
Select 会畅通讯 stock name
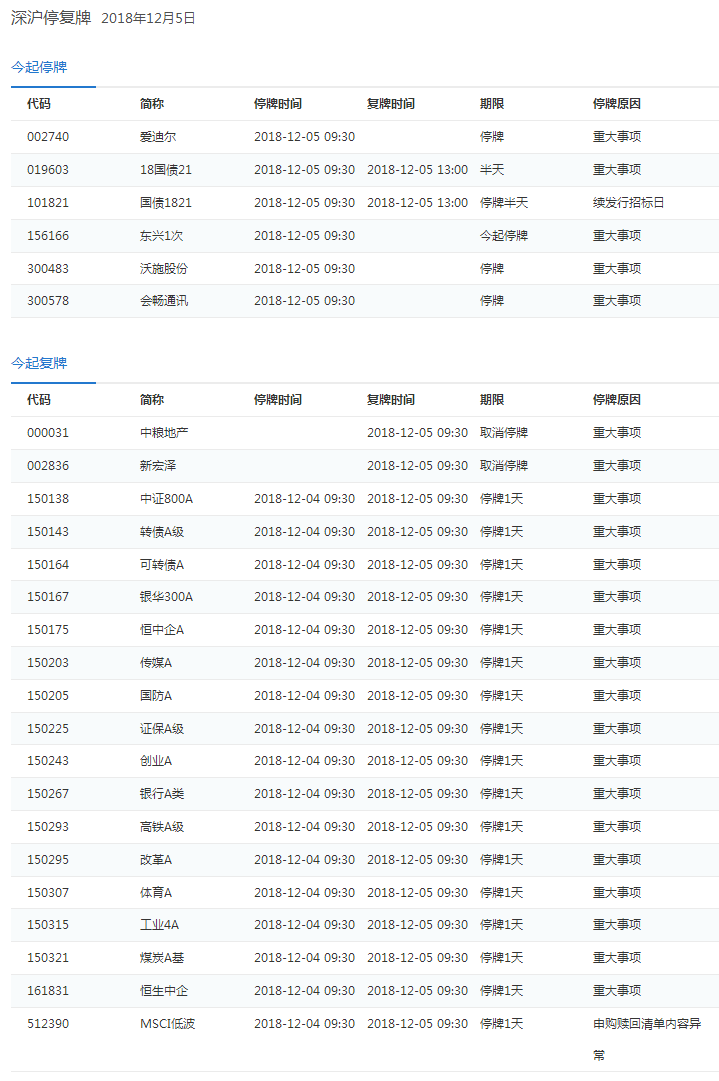[x=164, y=301]
